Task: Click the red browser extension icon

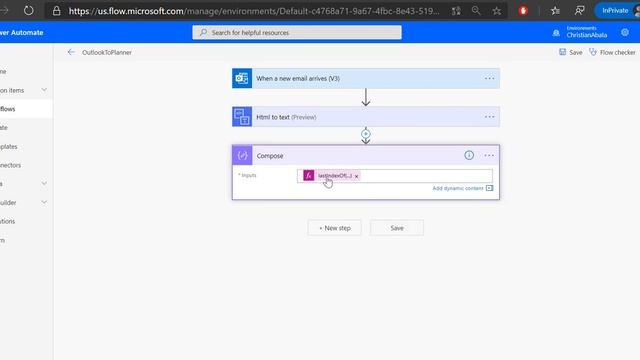Action: coord(523,11)
